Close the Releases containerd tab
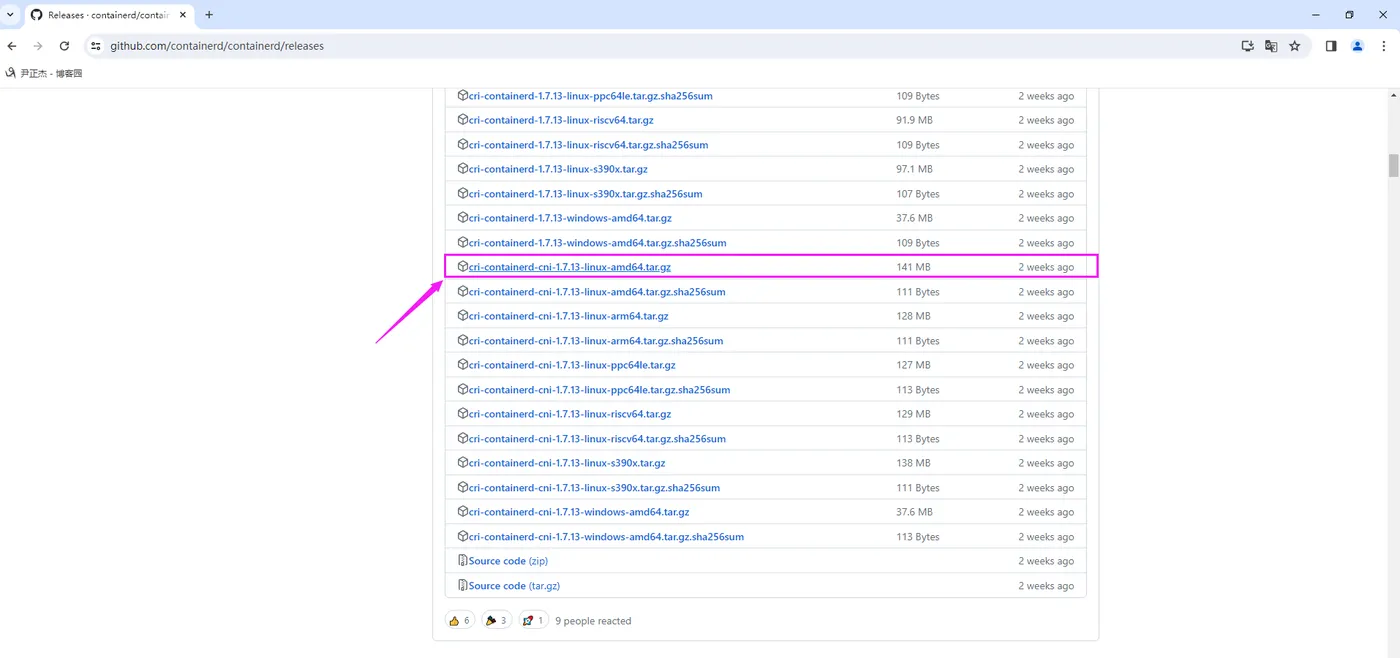 (x=184, y=15)
